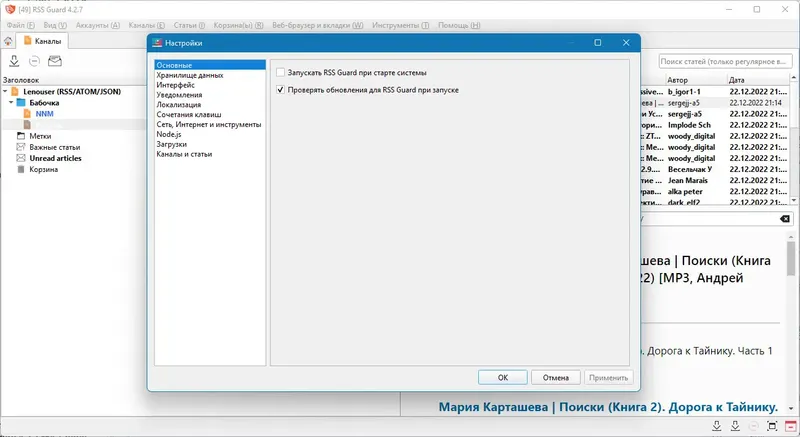Select Node.js settings category
800x437 pixels.
210,134
